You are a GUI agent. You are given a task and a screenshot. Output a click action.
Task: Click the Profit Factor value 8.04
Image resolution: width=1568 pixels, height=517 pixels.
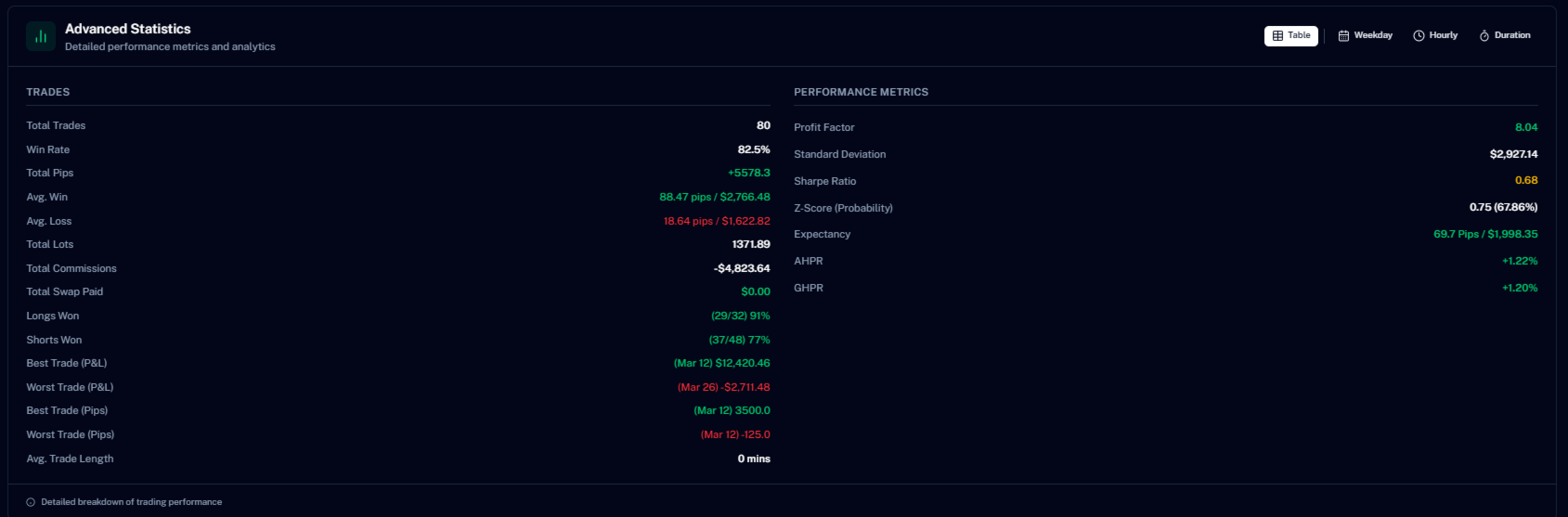tap(1526, 127)
